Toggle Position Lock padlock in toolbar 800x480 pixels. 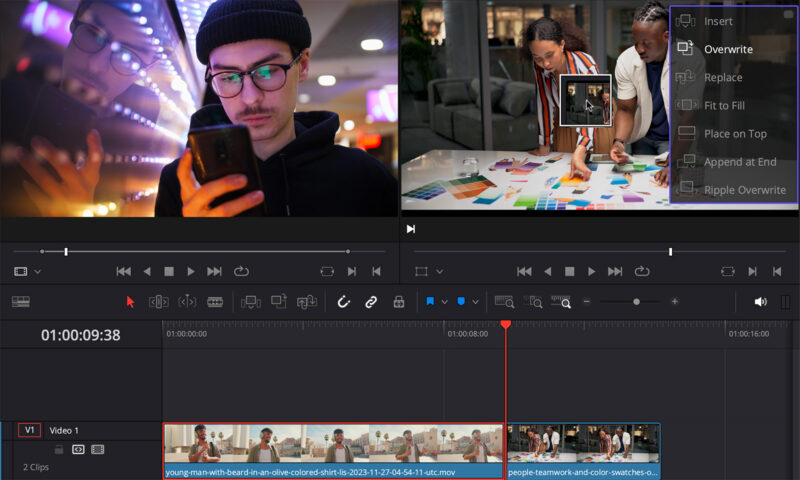pos(398,302)
